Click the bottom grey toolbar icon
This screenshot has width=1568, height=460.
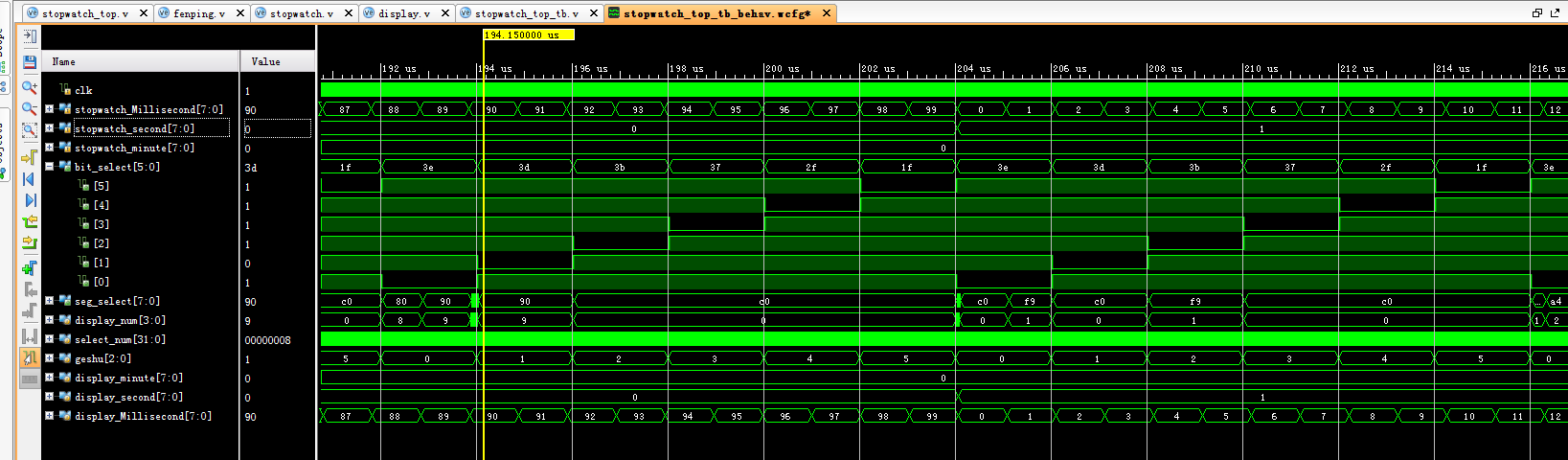(30, 379)
